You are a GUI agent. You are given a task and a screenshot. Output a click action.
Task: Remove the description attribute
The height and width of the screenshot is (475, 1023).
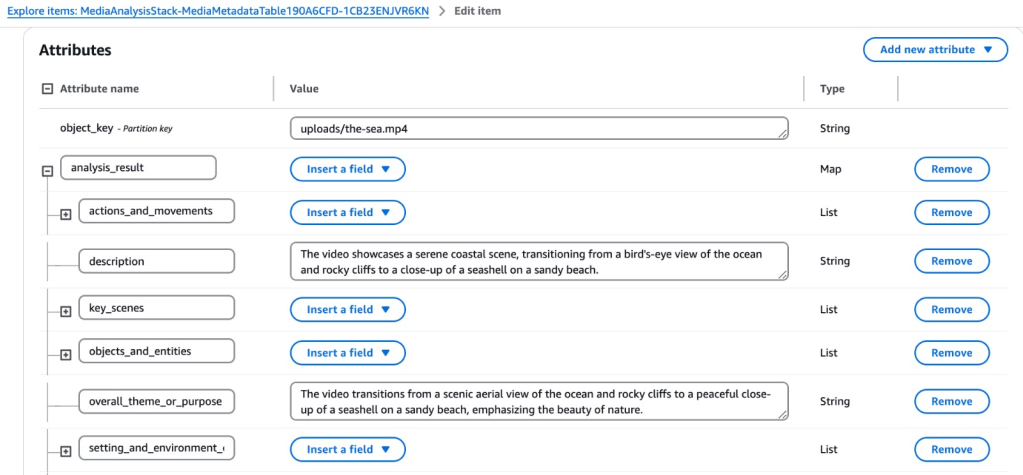(951, 261)
